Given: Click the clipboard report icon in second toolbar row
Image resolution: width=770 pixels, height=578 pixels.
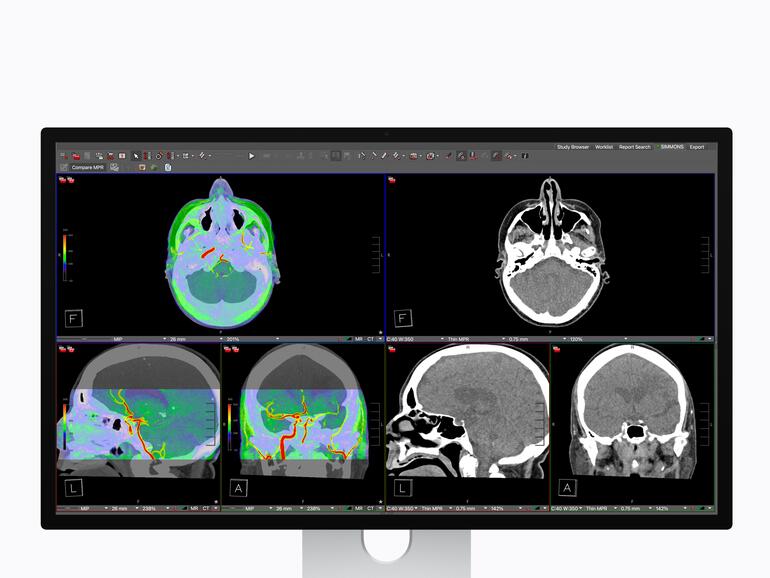Looking at the screenshot, I should [168, 167].
